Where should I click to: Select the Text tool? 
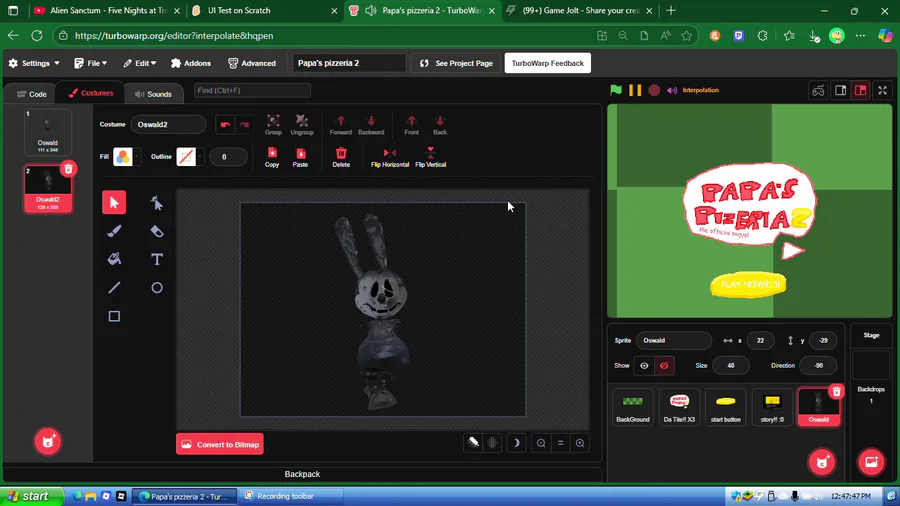click(157, 259)
